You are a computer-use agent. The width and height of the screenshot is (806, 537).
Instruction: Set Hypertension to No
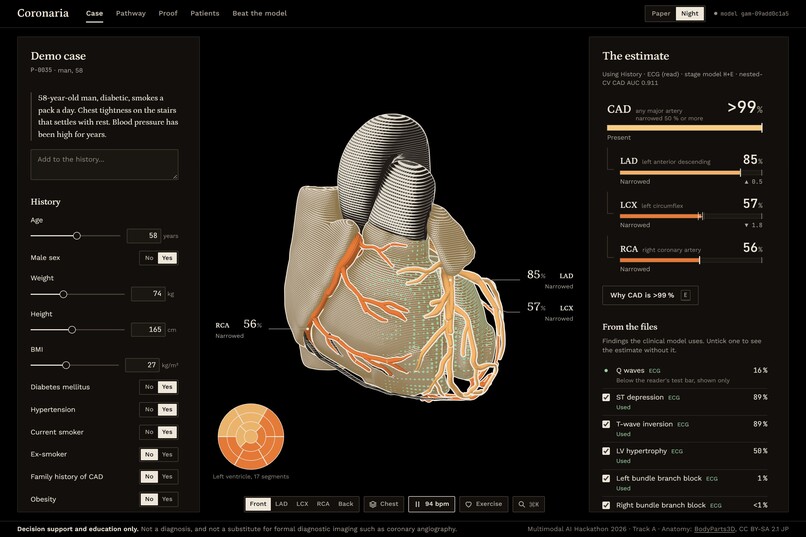(x=149, y=410)
